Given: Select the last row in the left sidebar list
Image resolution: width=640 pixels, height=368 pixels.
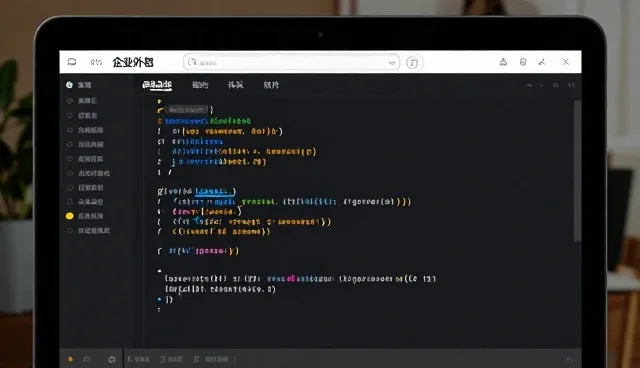Looking at the screenshot, I should pyautogui.click(x=88, y=231).
